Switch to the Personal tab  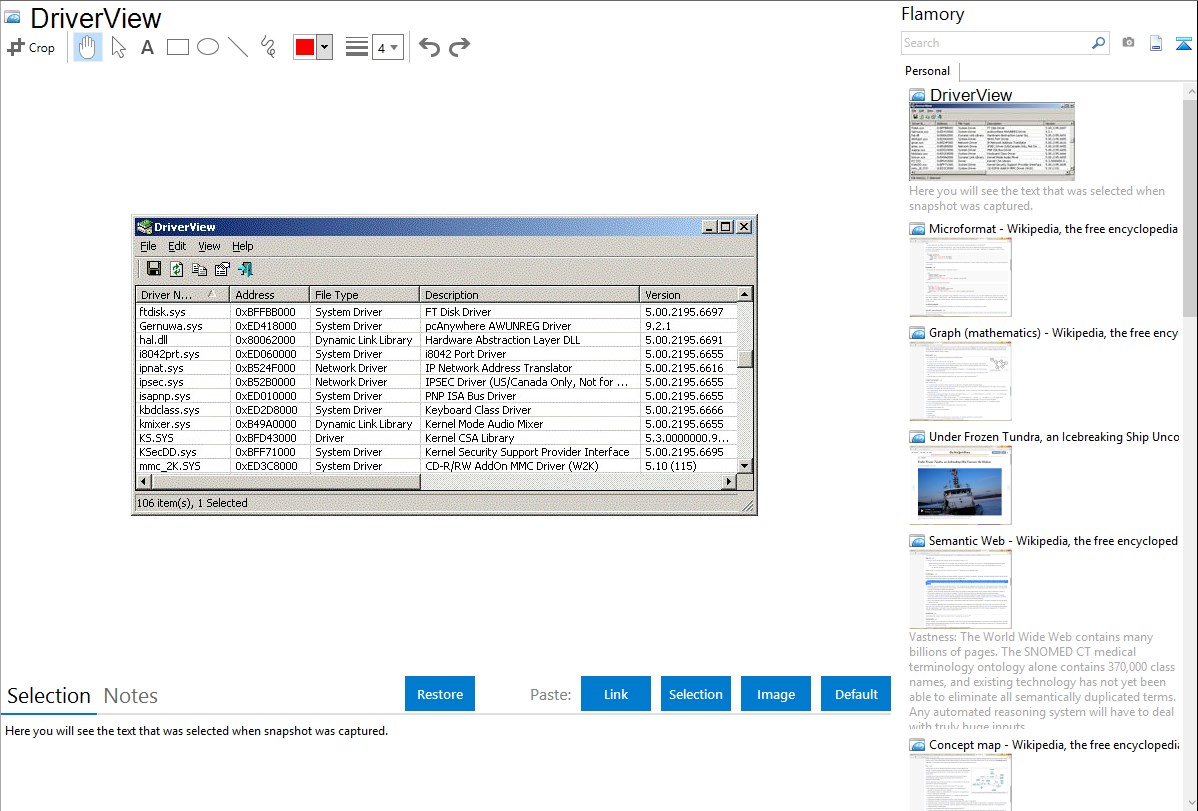pyautogui.click(x=928, y=70)
